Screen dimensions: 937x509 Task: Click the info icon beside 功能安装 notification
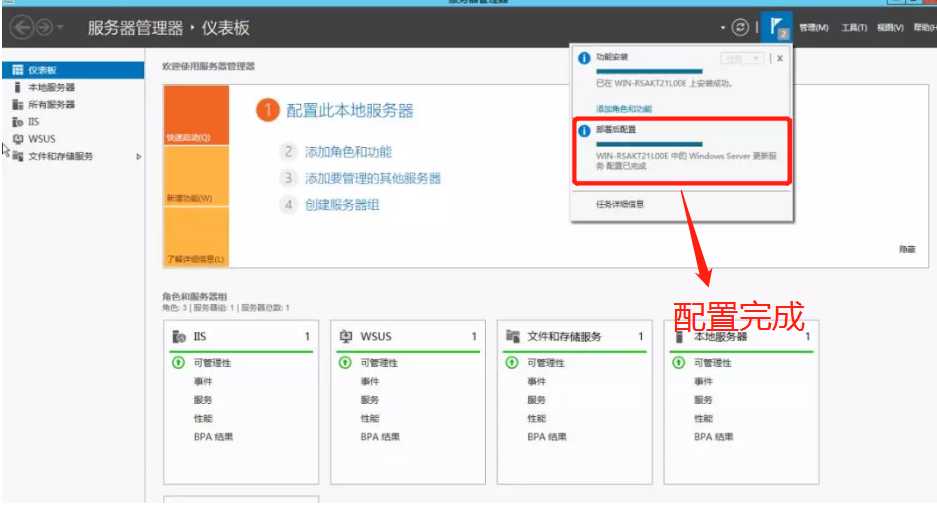[584, 58]
